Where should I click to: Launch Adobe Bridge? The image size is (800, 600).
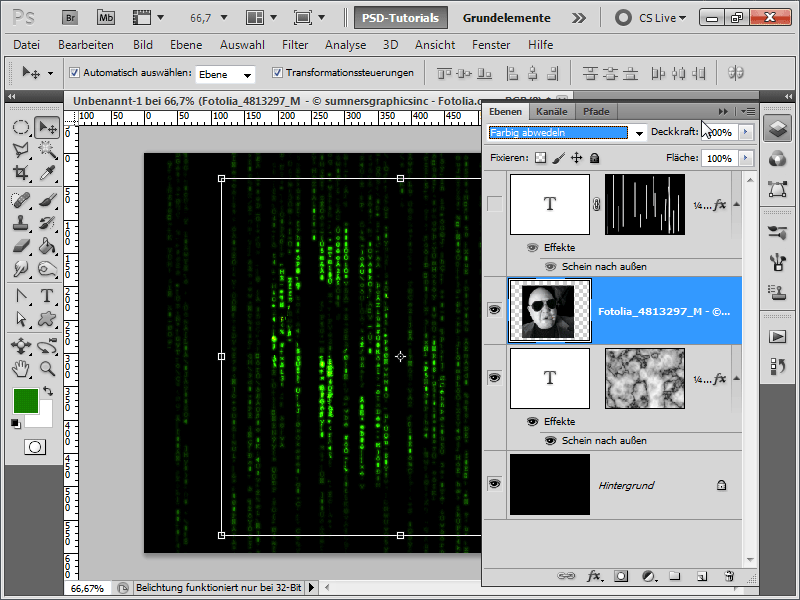(70, 18)
